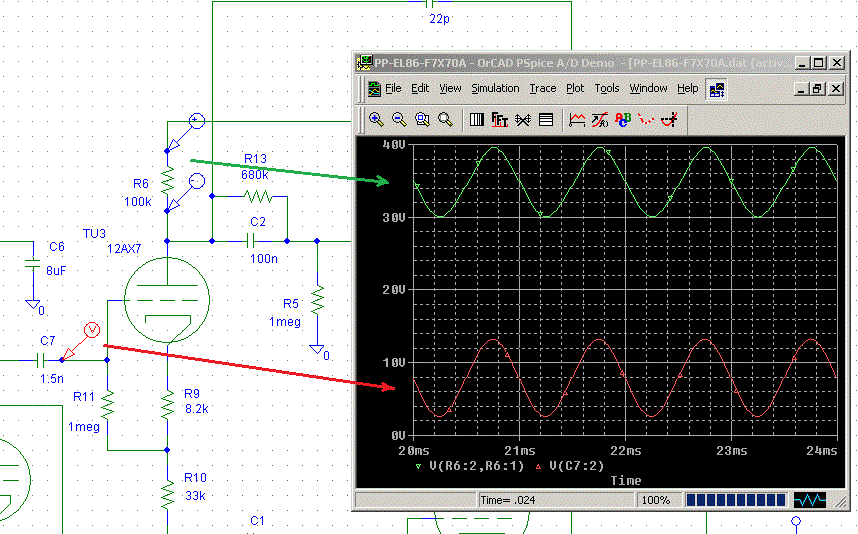Screen dimensions: 858x534
Task: Click the Zoom Out magnifier icon
Action: (399, 119)
